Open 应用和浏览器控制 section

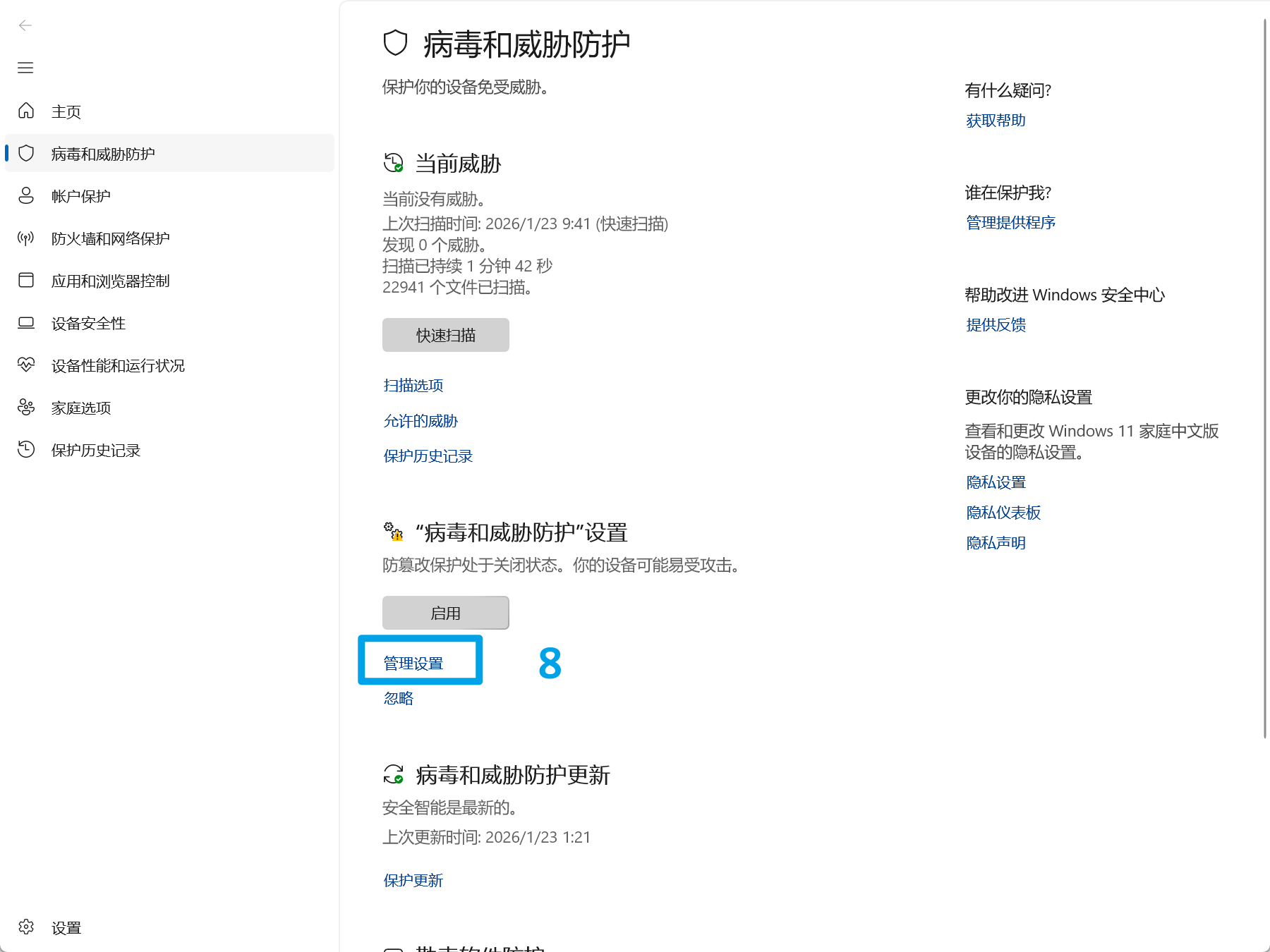169,281
